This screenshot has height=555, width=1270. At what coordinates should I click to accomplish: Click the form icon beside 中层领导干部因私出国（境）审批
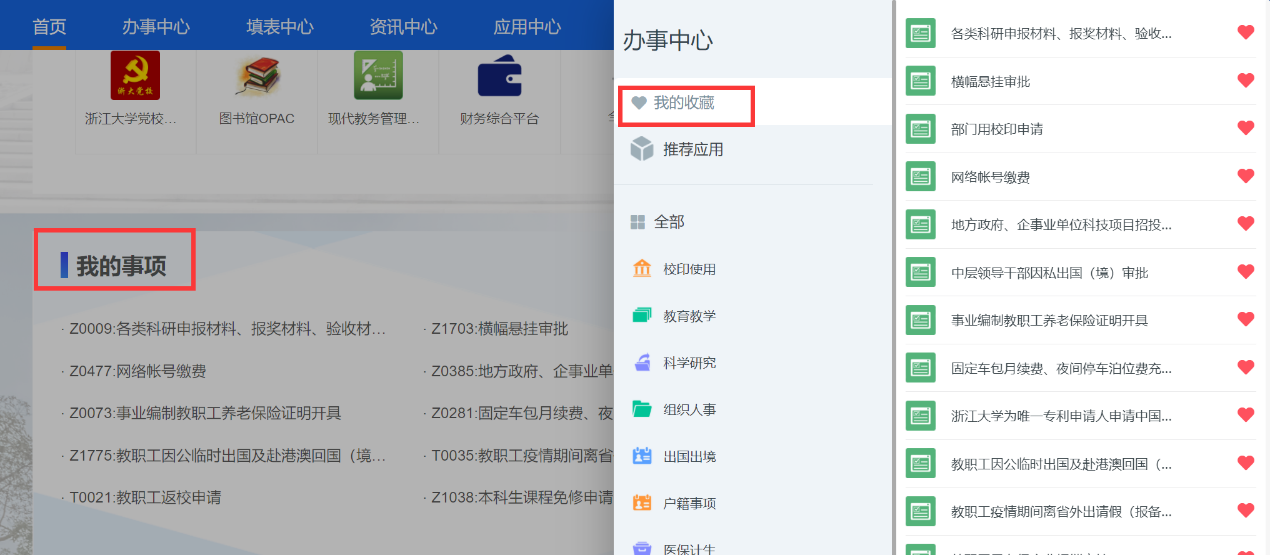click(920, 273)
